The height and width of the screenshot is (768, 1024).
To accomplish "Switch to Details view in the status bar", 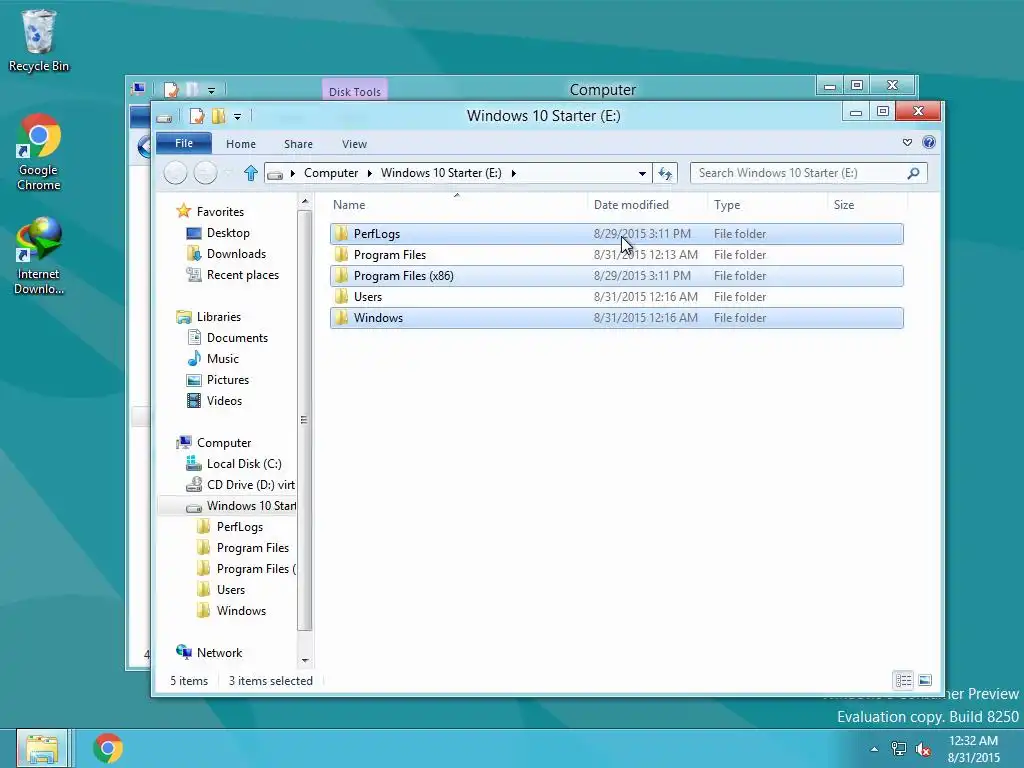I will point(903,680).
